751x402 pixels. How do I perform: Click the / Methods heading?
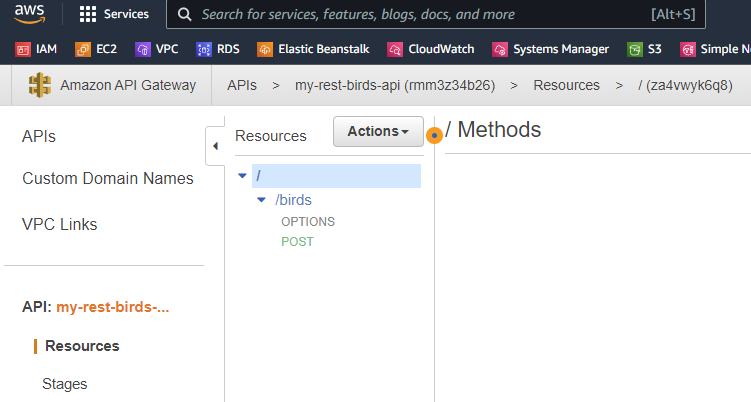pyautogui.click(x=493, y=130)
